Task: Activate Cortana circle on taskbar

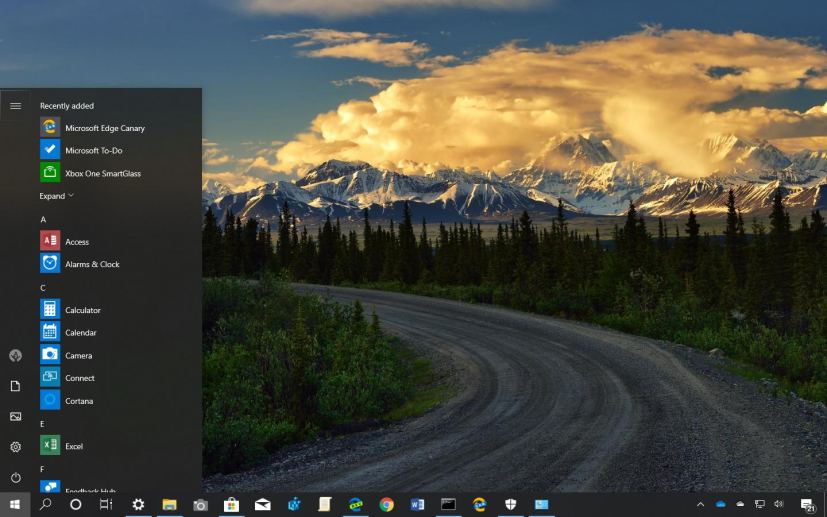Action: (76, 504)
